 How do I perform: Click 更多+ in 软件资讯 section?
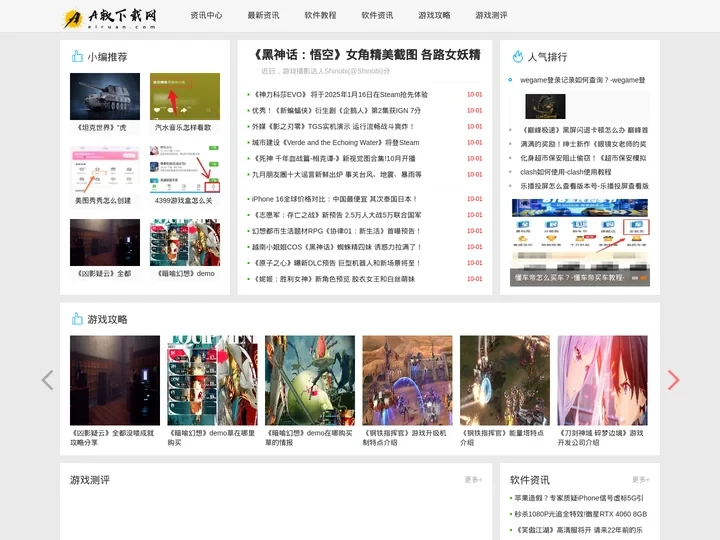pyautogui.click(x=641, y=479)
